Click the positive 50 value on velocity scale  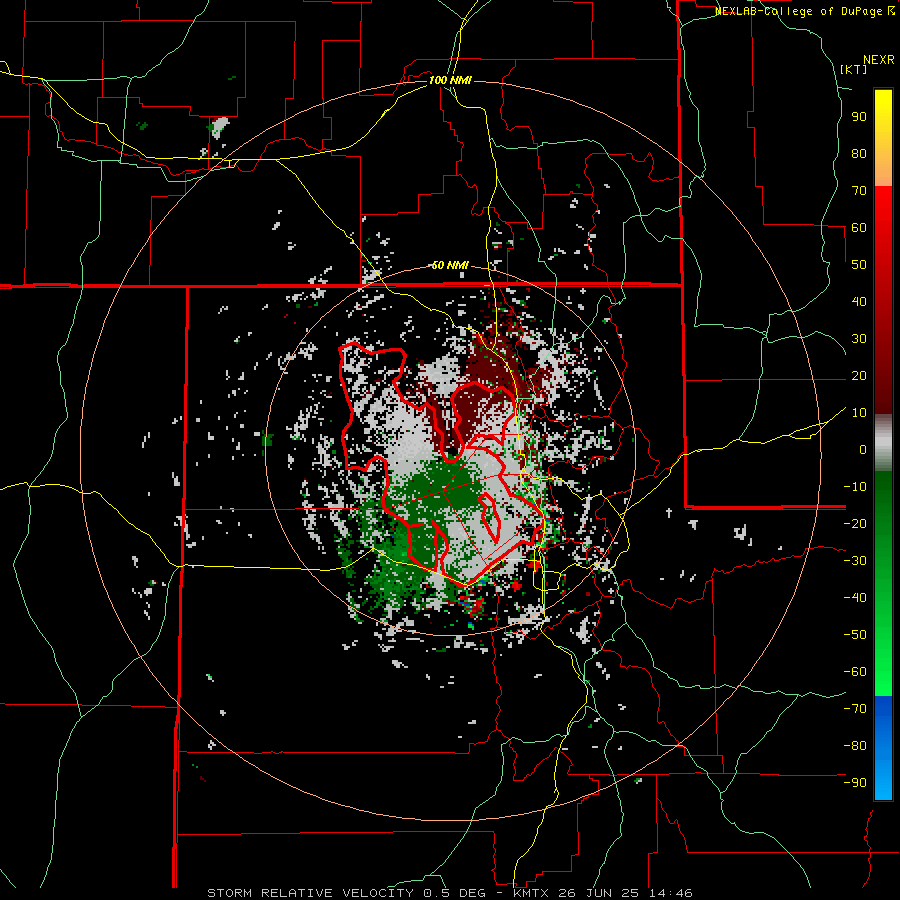pyautogui.click(x=859, y=265)
